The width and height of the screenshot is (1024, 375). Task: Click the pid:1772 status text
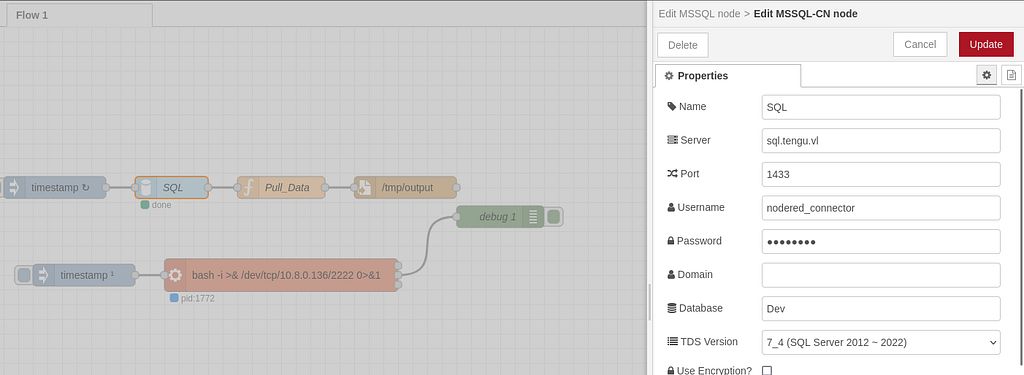click(x=197, y=299)
